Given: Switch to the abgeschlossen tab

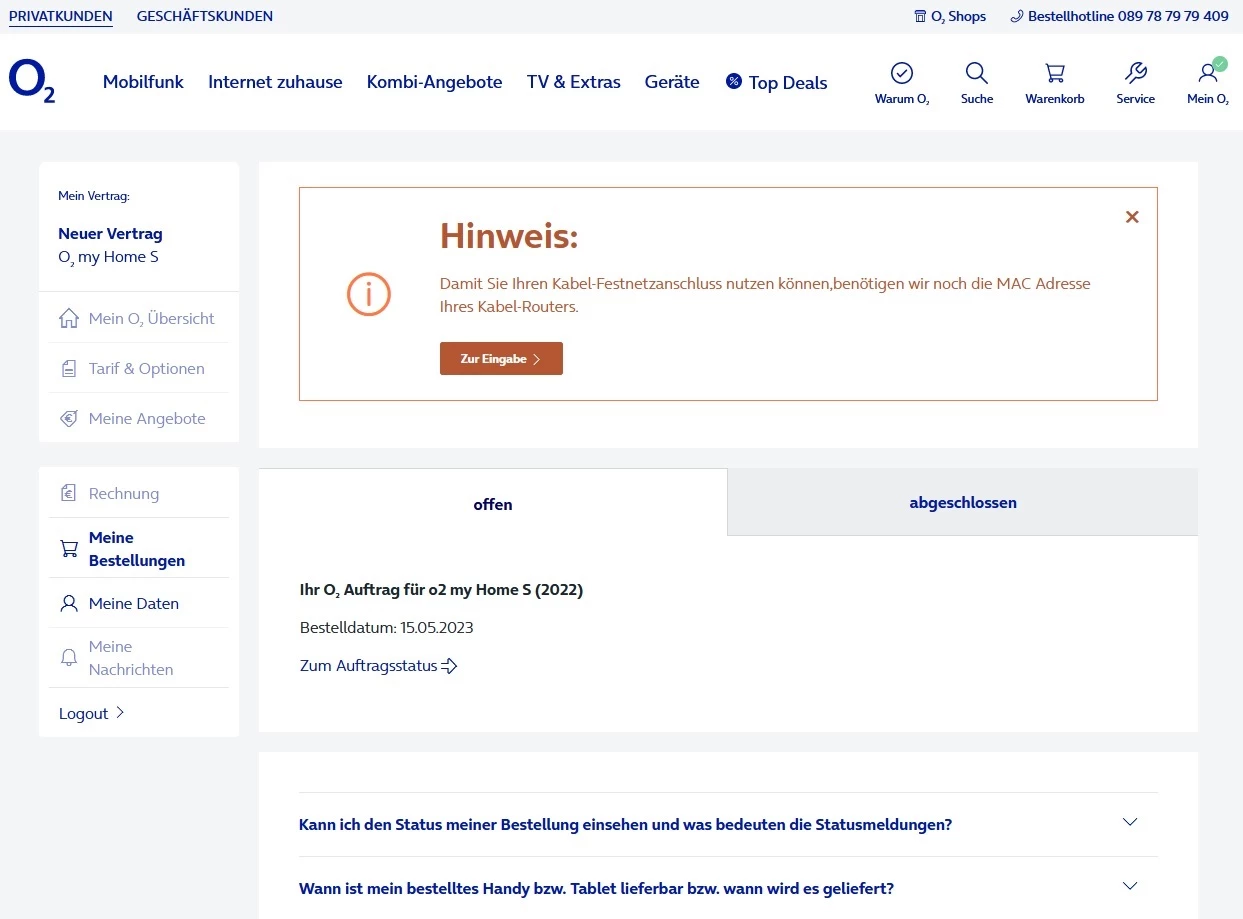Looking at the screenshot, I should [963, 502].
